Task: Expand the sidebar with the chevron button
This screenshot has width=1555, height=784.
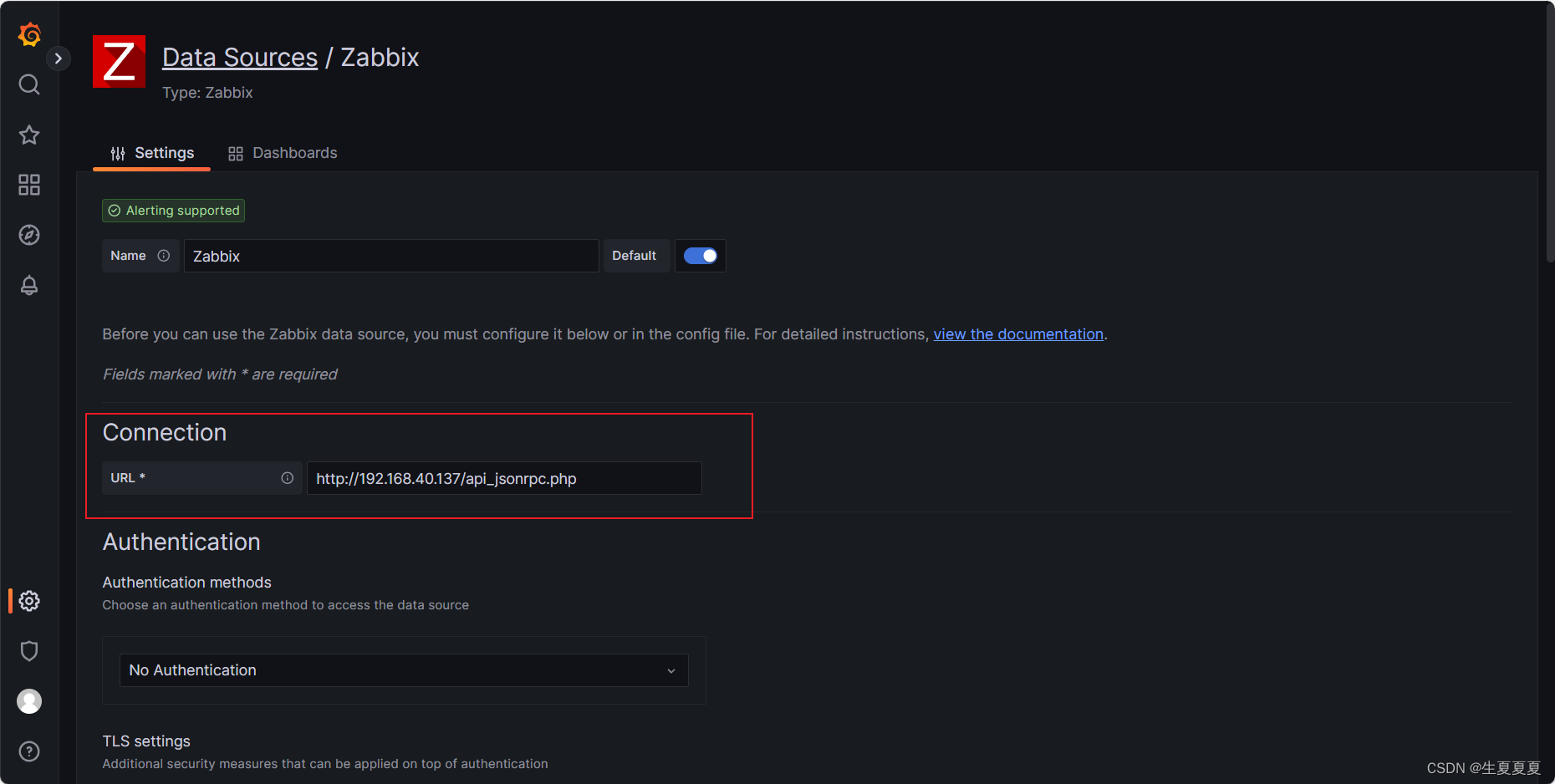Action: pyautogui.click(x=58, y=59)
